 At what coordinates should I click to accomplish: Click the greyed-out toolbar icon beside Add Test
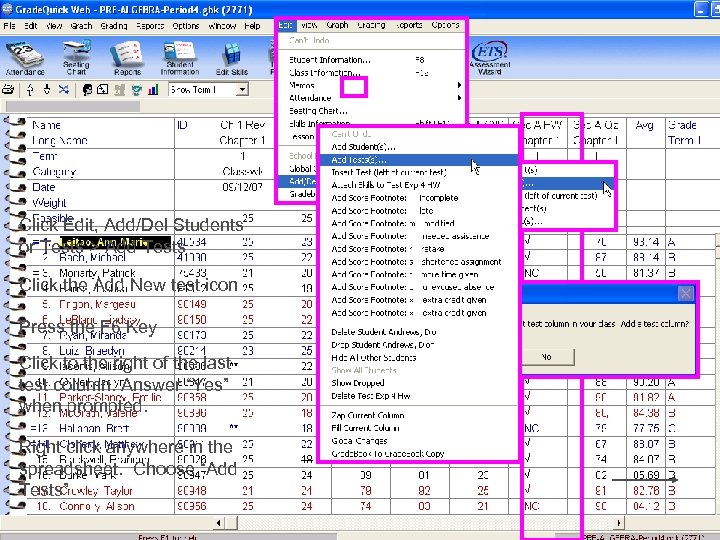click(119, 90)
